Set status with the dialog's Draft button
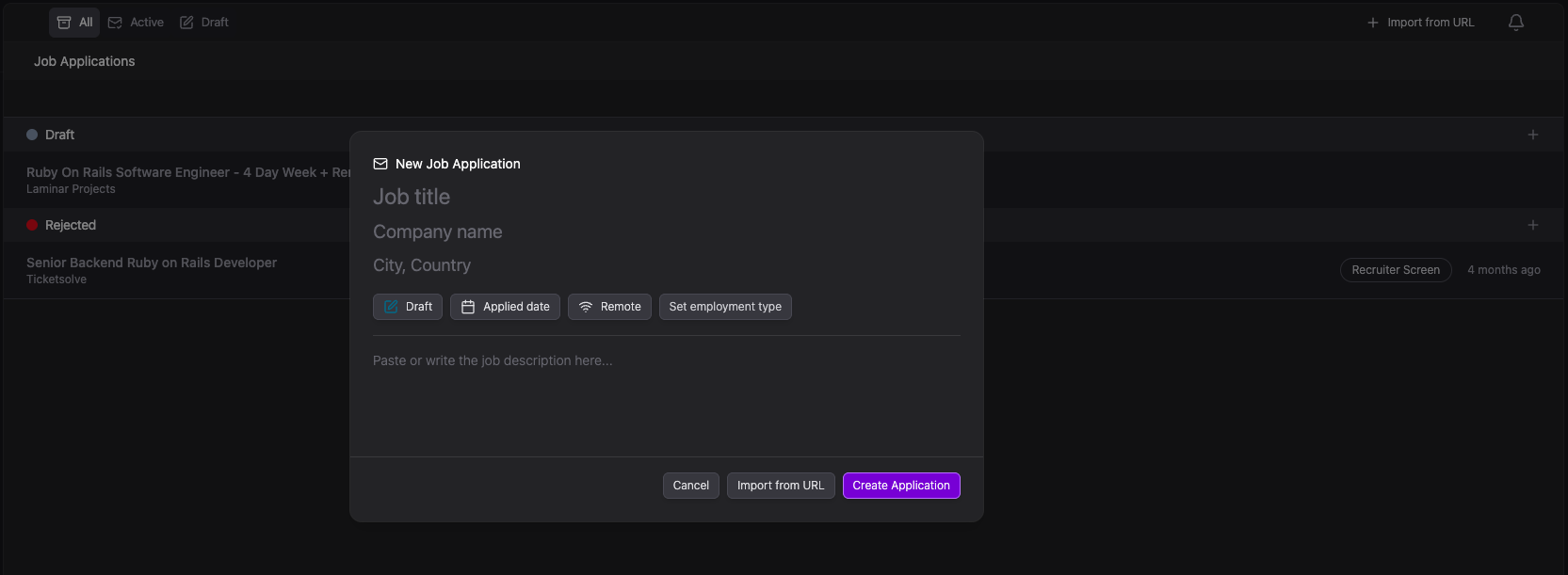The image size is (1568, 575). coord(408,307)
